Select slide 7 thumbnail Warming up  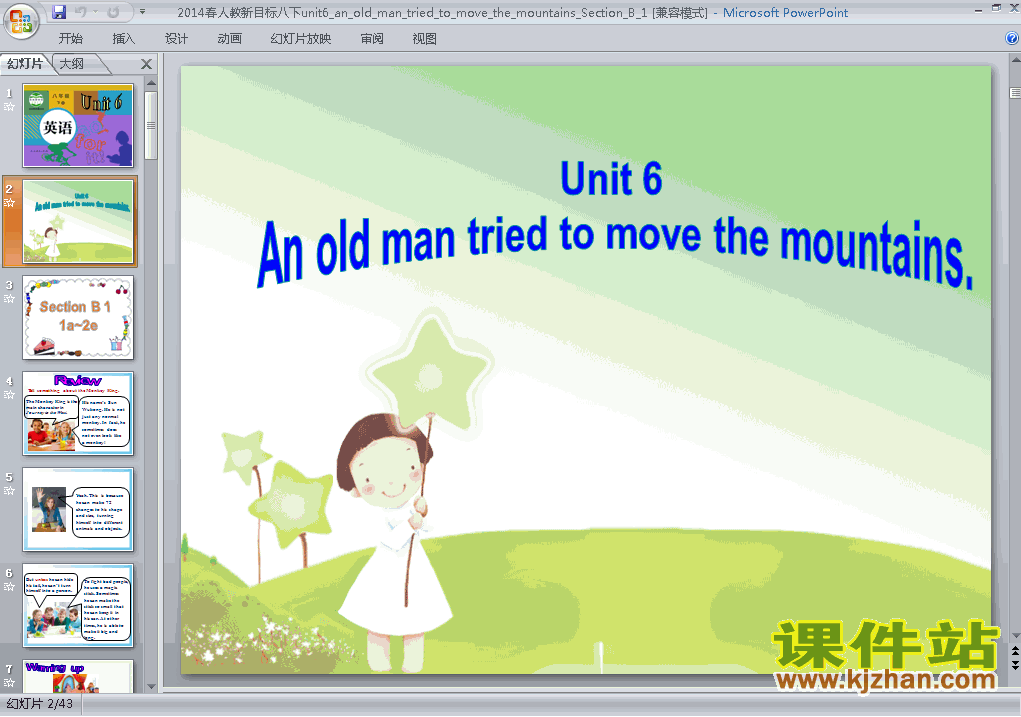pyautogui.click(x=78, y=676)
